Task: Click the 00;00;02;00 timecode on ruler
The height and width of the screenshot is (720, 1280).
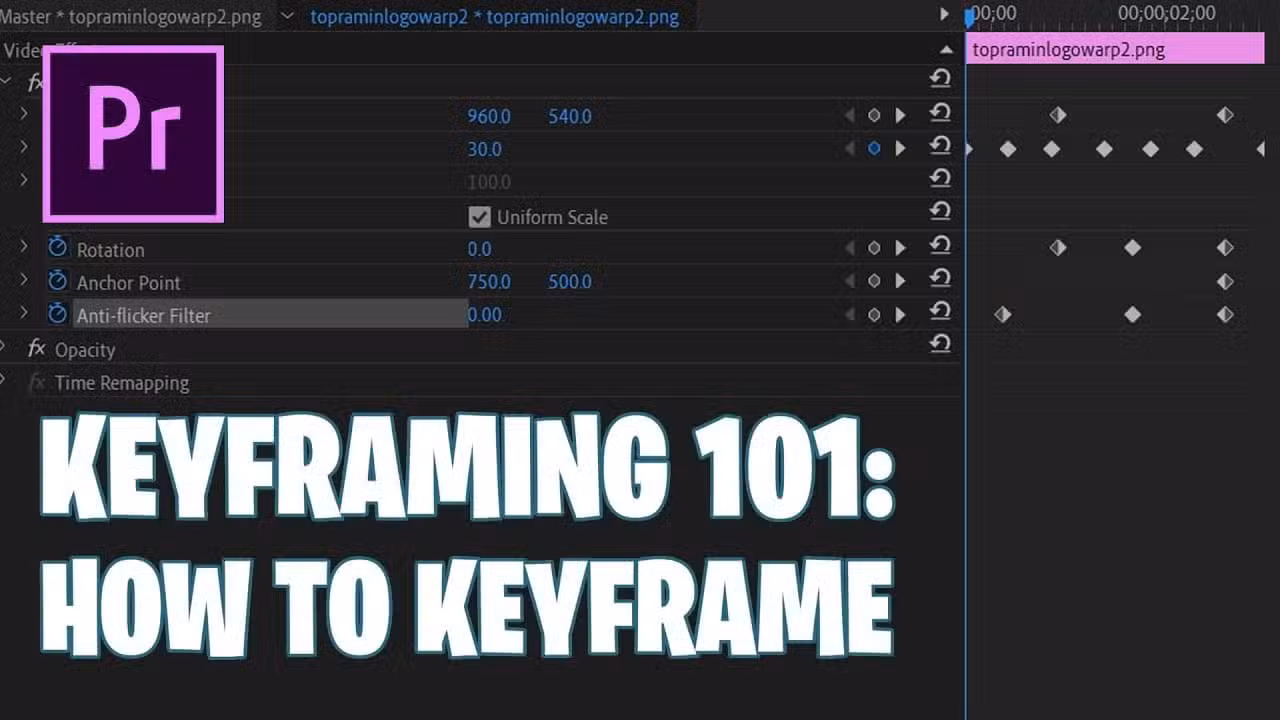Action: point(1166,13)
